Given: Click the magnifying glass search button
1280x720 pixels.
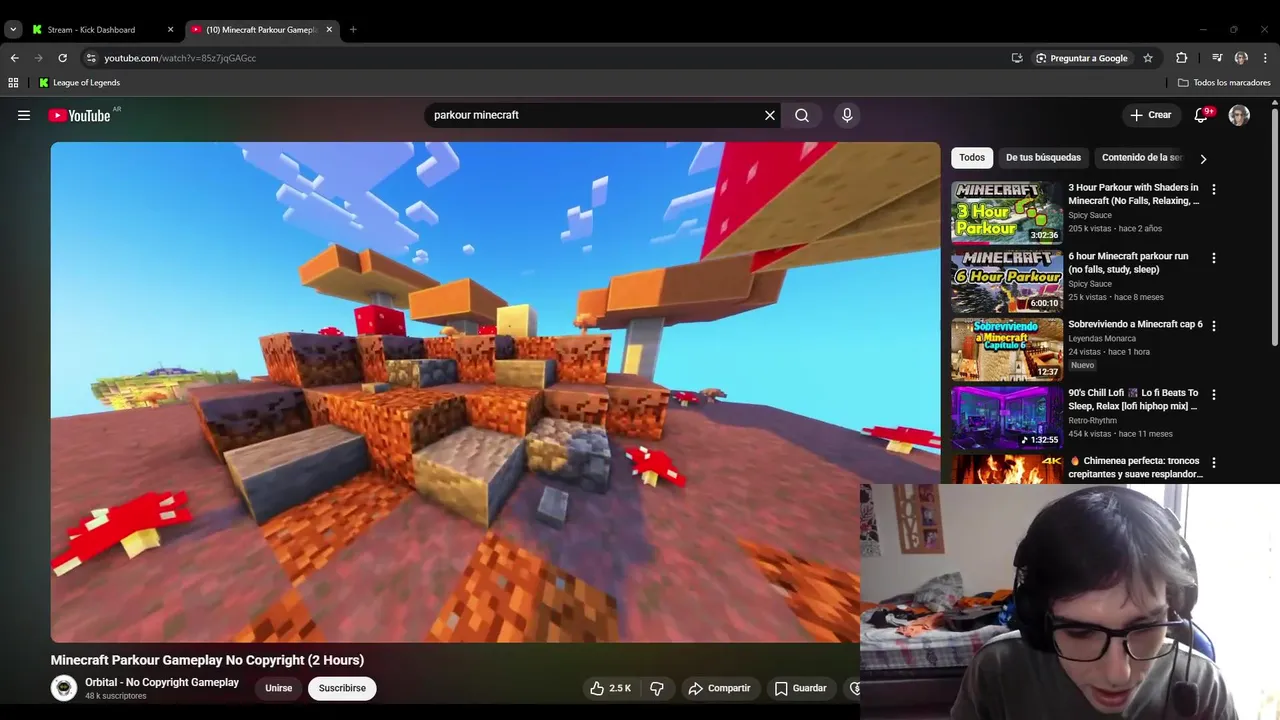Looking at the screenshot, I should 802,115.
